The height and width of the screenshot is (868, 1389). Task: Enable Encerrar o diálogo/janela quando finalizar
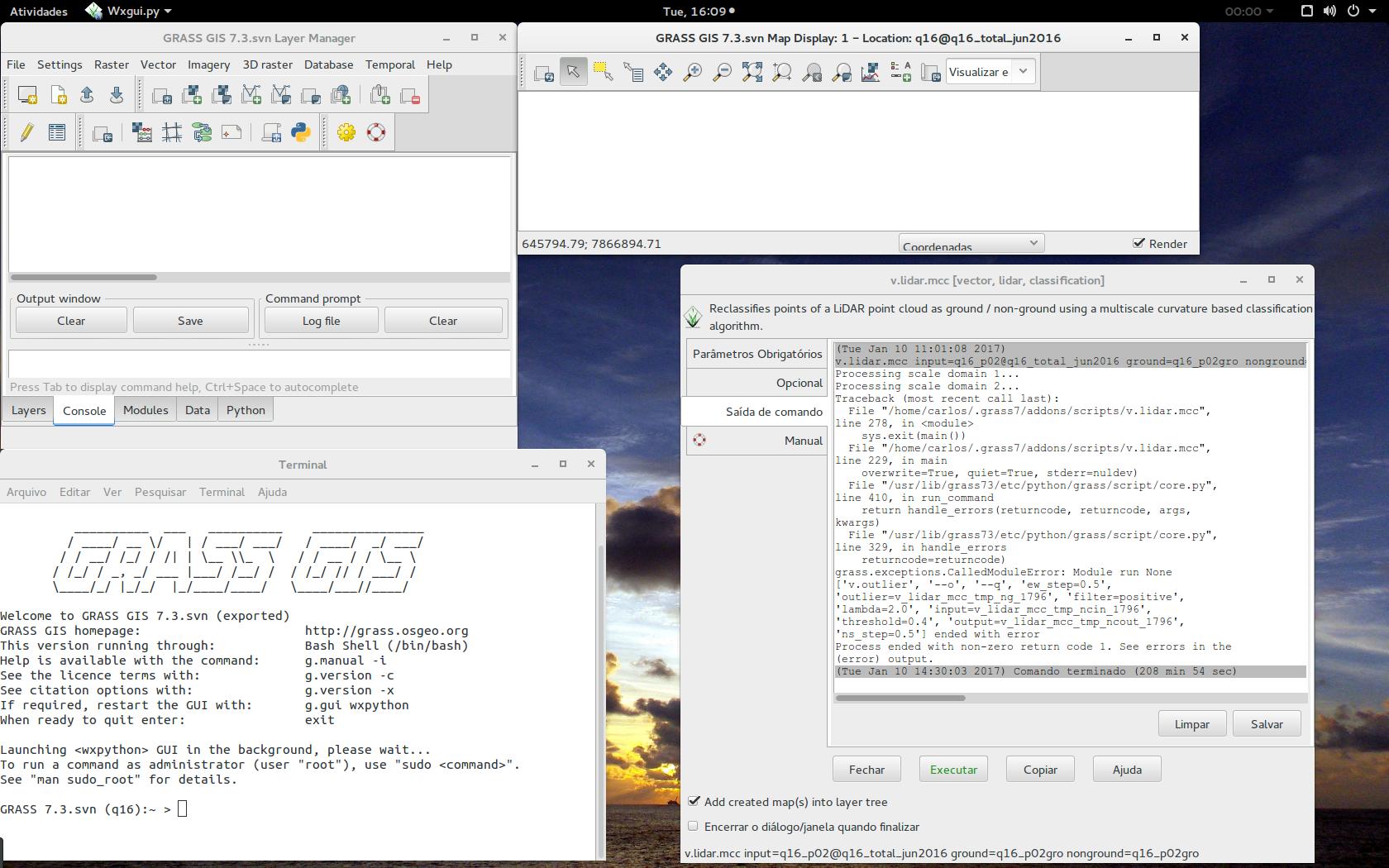coord(694,826)
